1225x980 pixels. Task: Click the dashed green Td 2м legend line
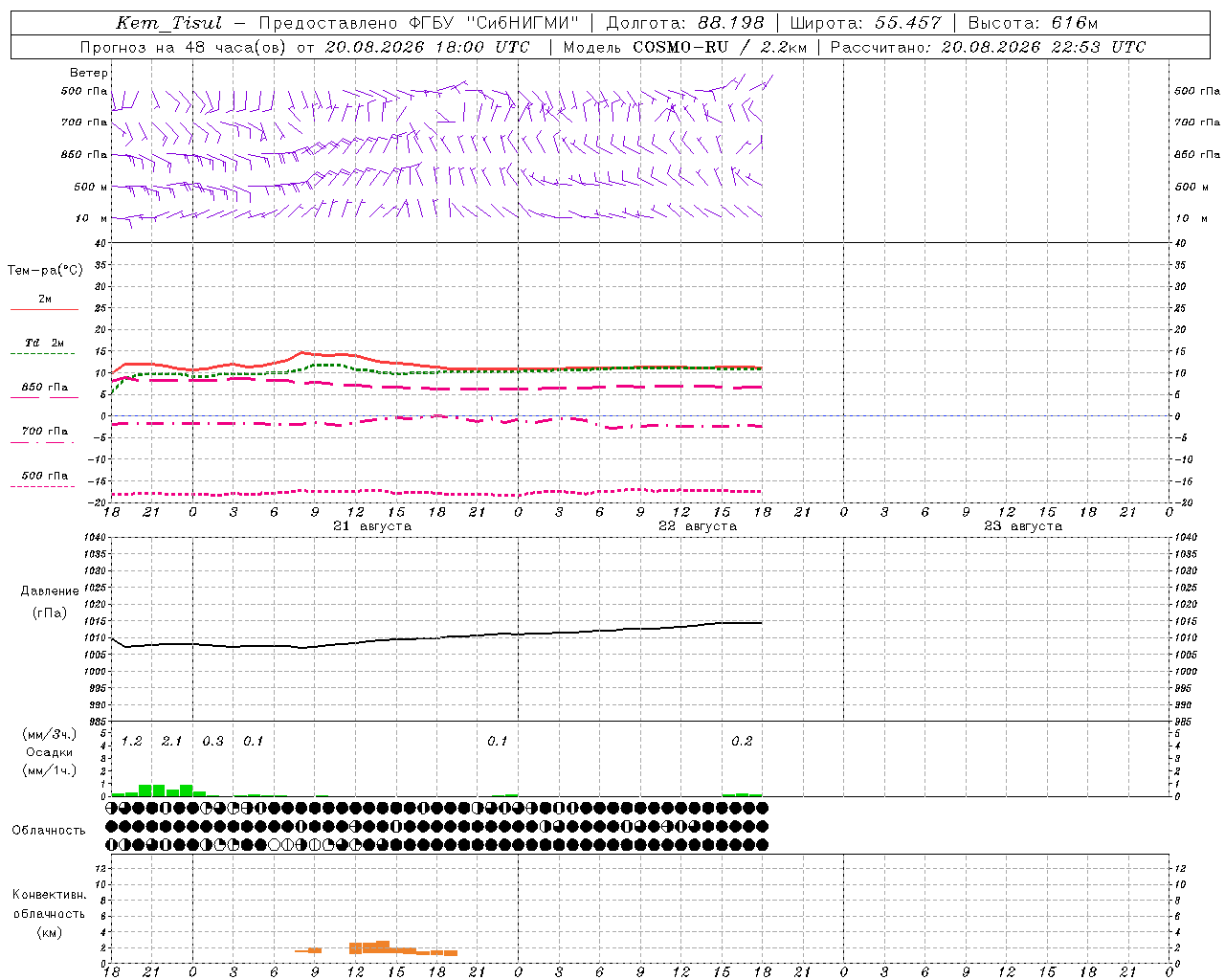(42, 354)
